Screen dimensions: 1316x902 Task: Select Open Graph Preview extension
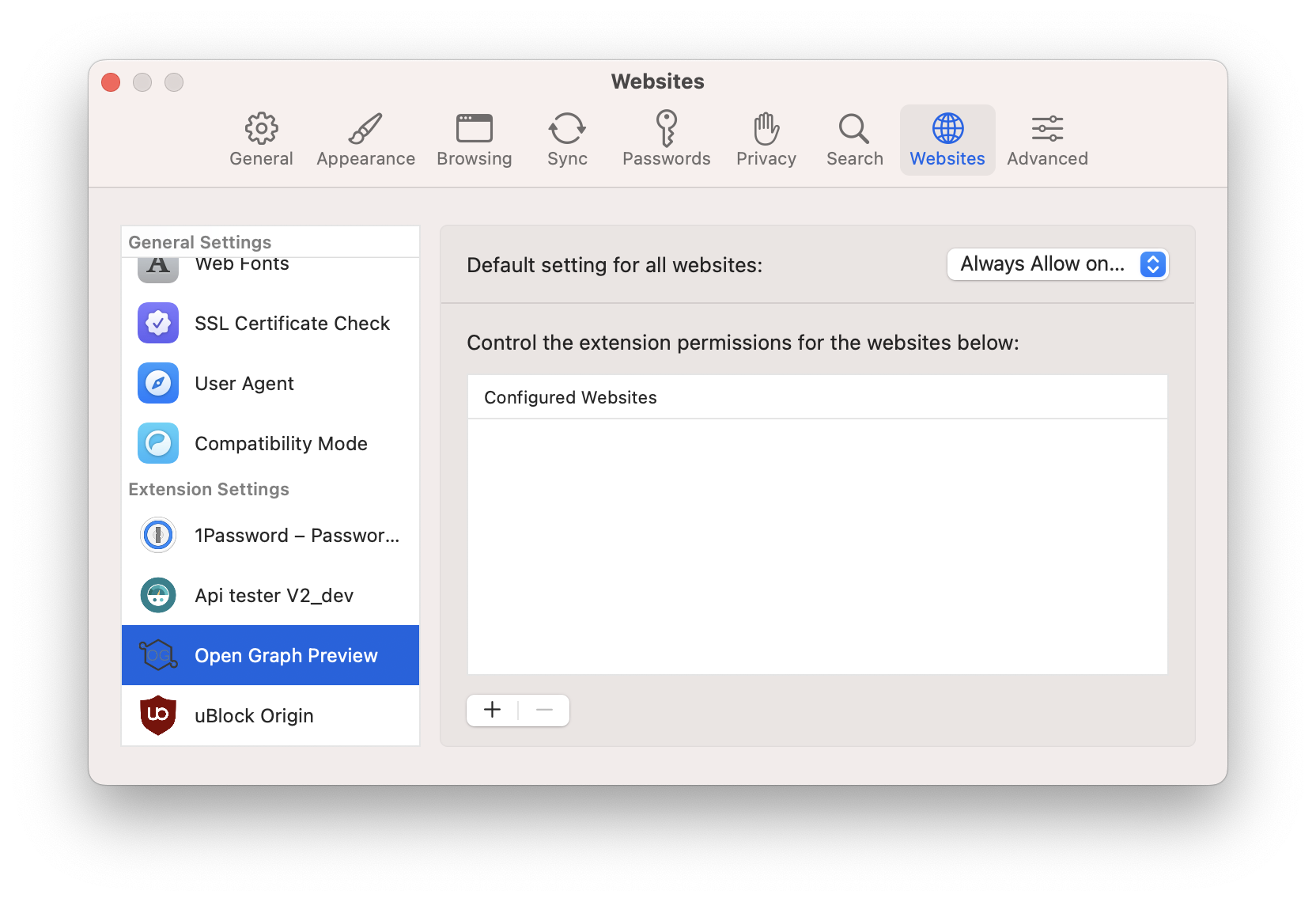tap(270, 655)
